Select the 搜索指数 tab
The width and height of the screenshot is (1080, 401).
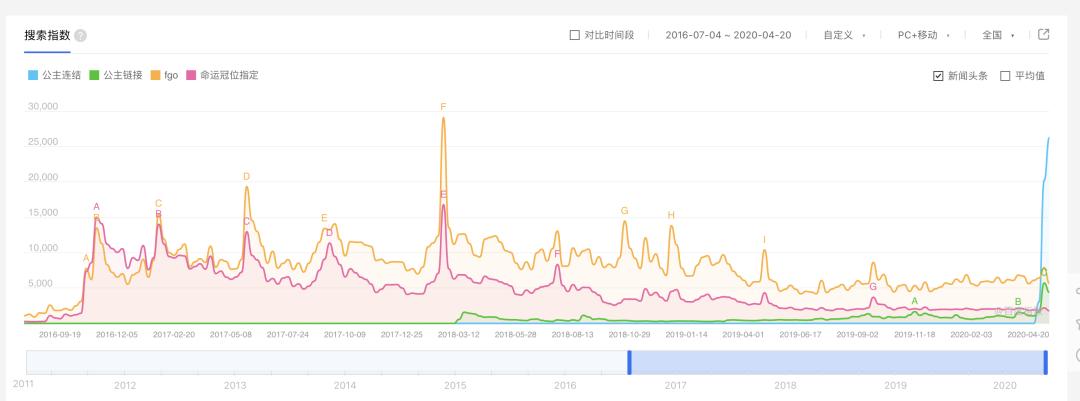[48, 35]
